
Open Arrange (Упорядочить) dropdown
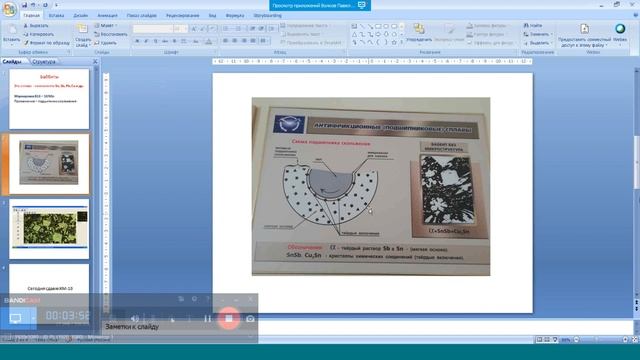pos(419,33)
